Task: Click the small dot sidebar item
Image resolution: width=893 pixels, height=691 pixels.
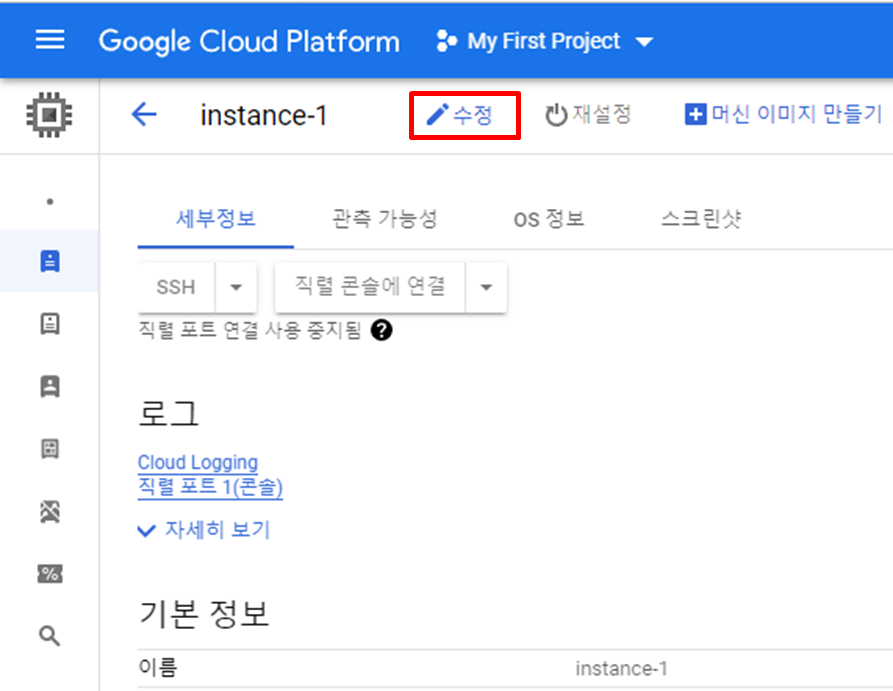Action: click(x=50, y=201)
